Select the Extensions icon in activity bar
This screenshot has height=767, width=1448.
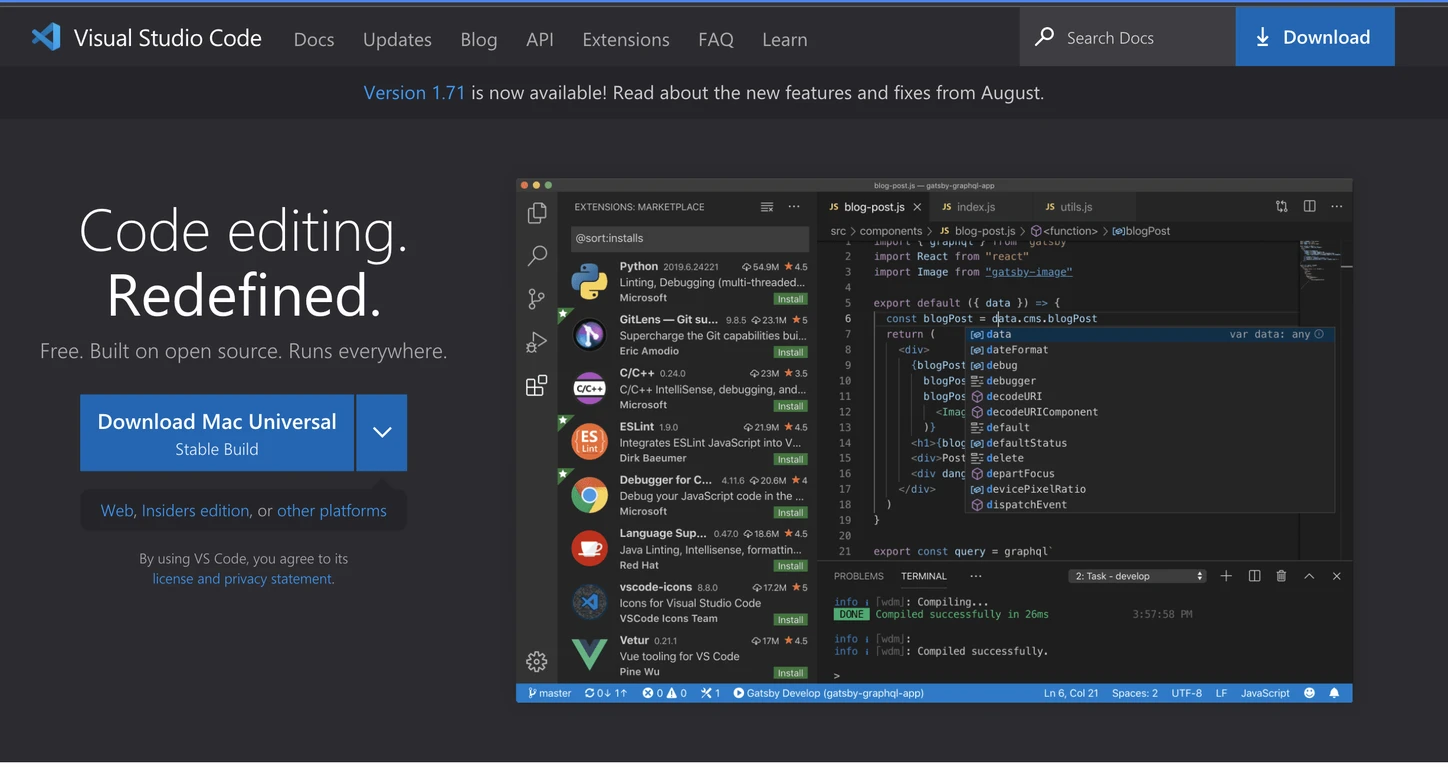coord(537,385)
